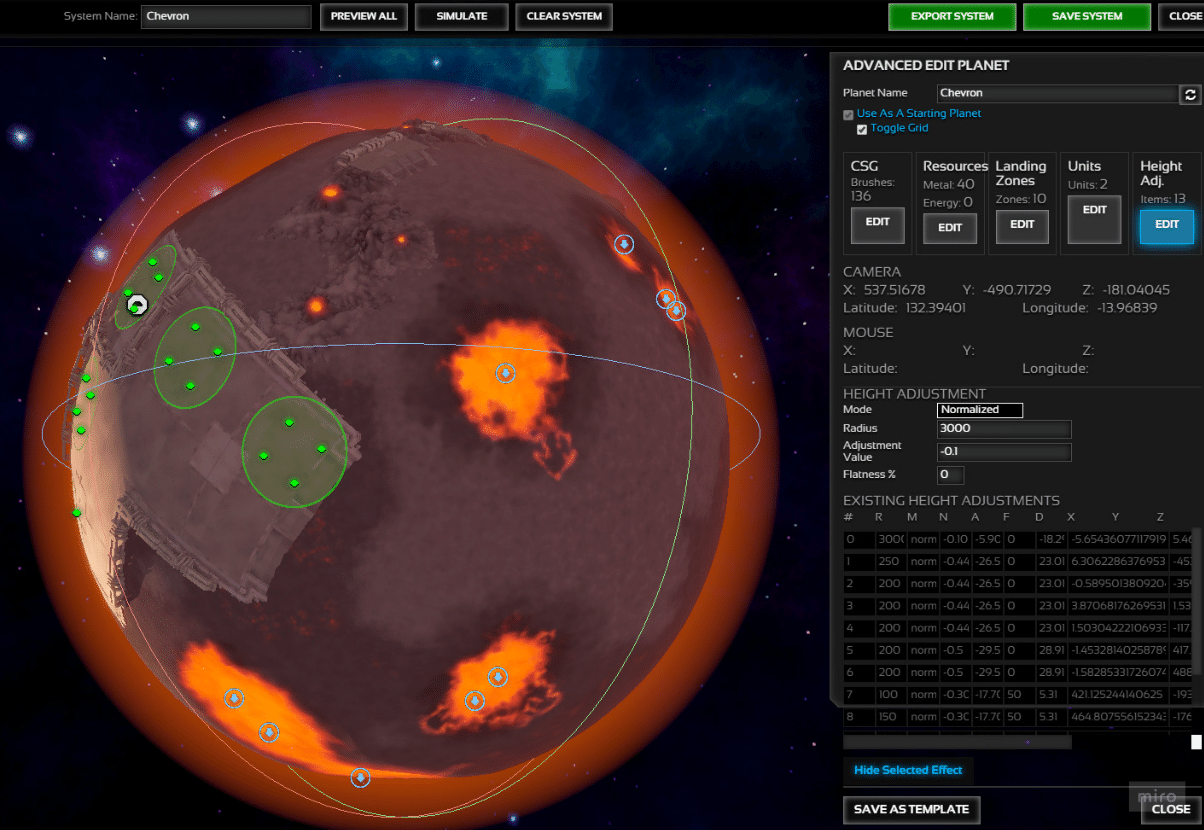The image size is (1204, 830).
Task: Select height adjustment row 5
Action: (x=1018, y=650)
